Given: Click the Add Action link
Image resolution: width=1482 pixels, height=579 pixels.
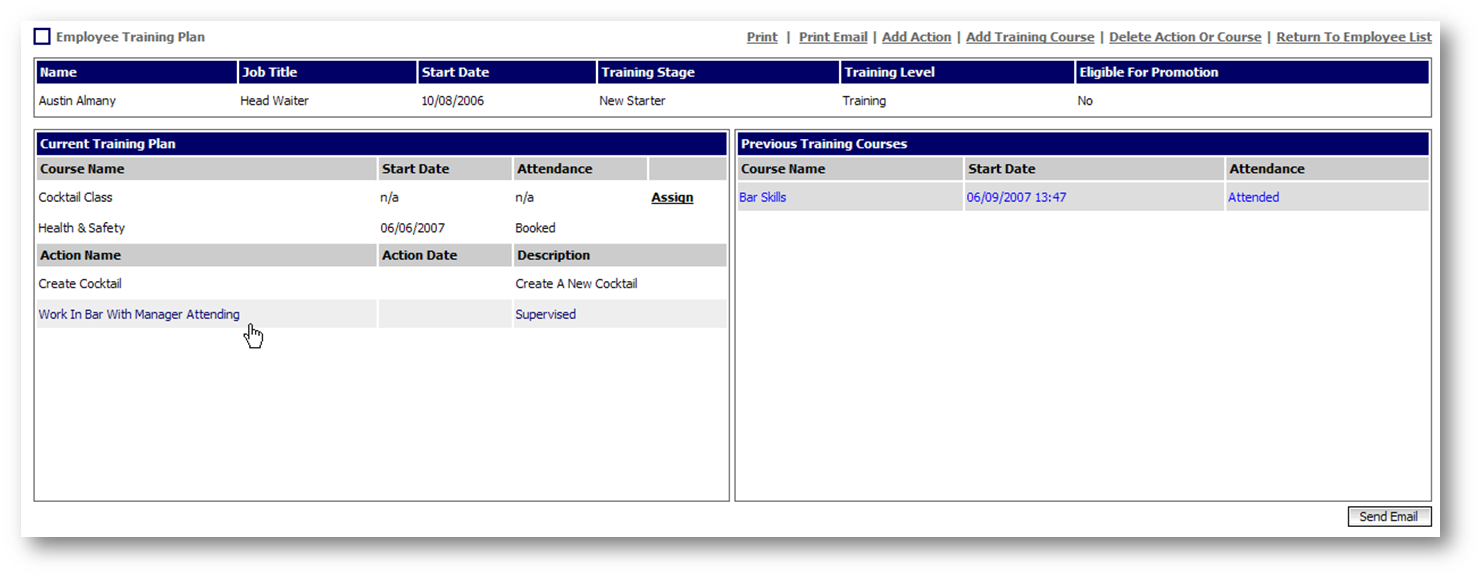Looking at the screenshot, I should click(916, 37).
